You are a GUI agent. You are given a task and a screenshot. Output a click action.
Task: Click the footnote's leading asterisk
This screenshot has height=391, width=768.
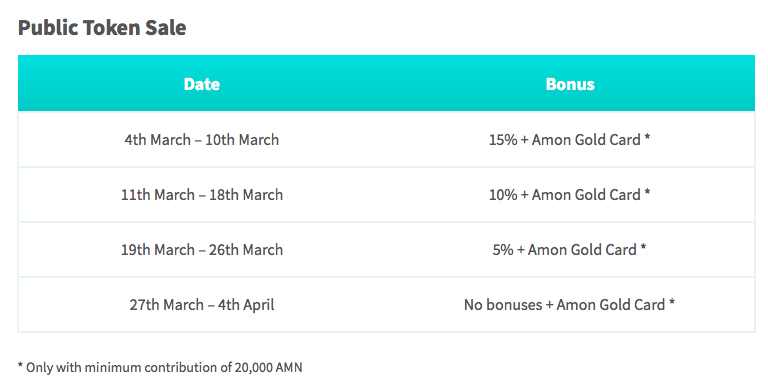pos(21,366)
